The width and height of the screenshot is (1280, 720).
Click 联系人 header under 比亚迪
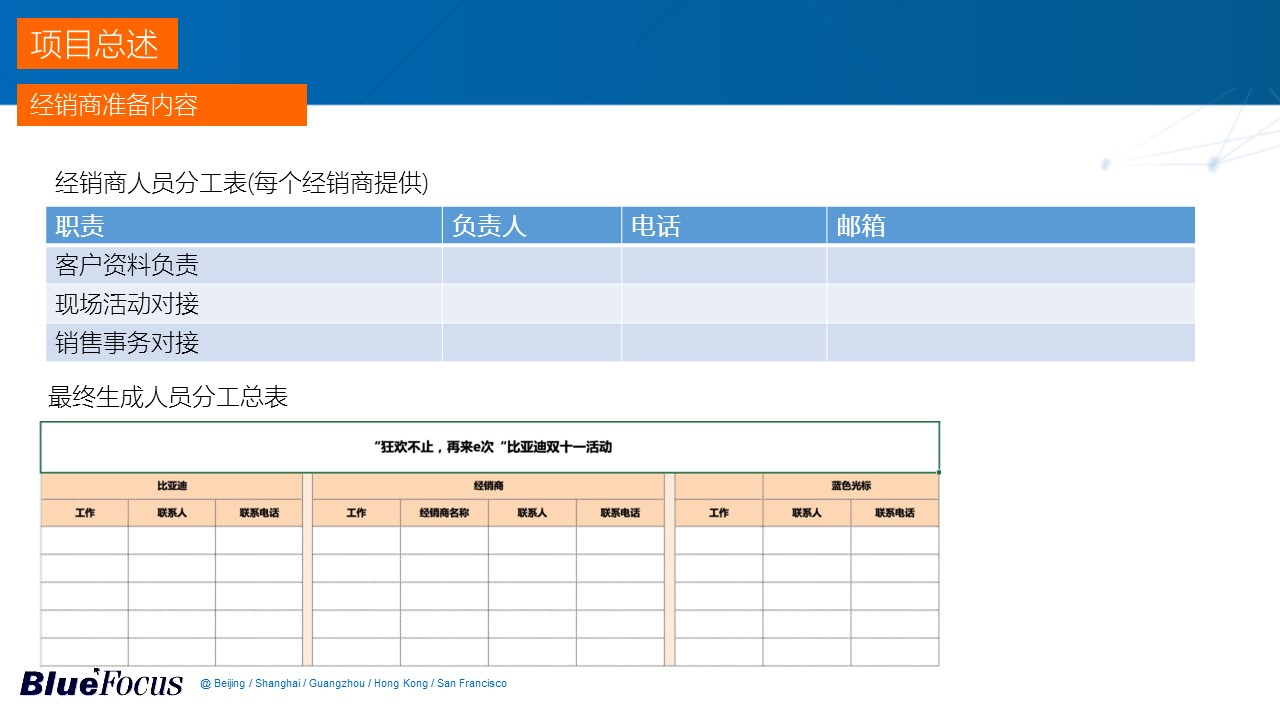point(172,513)
